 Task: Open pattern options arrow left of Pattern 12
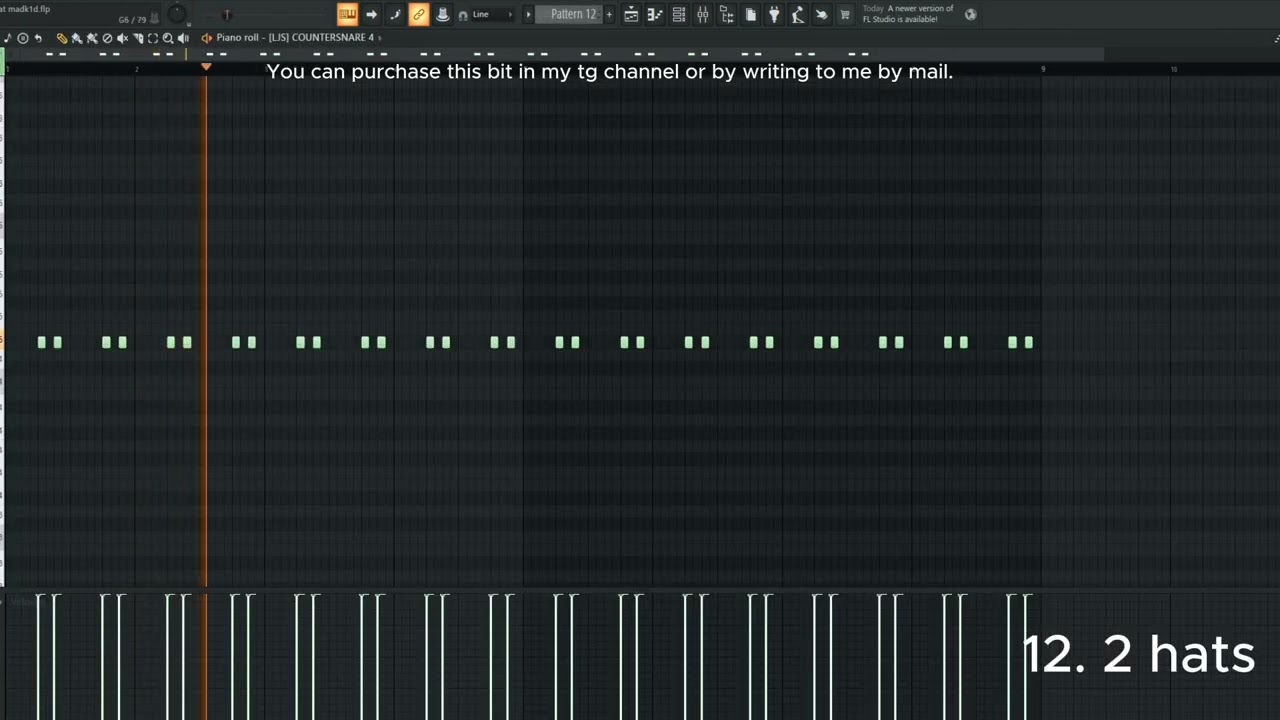tap(529, 14)
